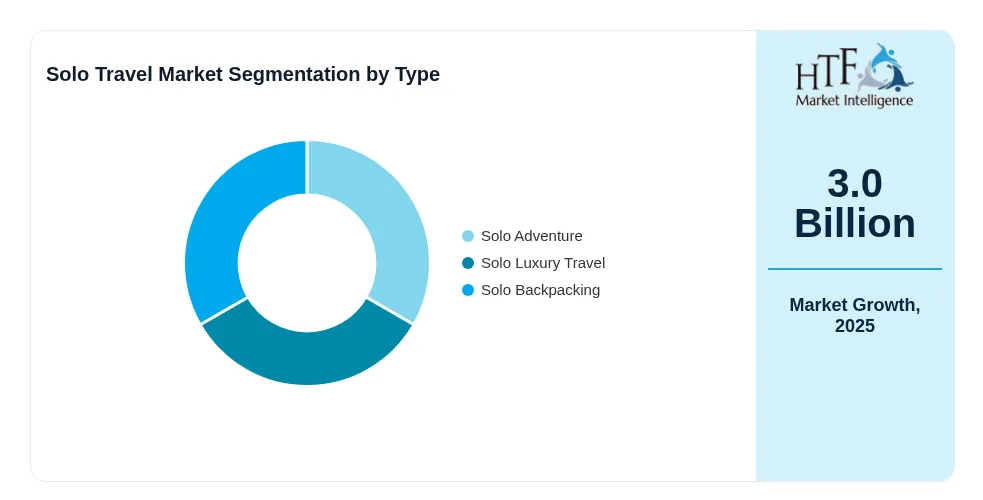983x500 pixels.
Task: Click the blue figures emblem beside HTF
Action: (886, 67)
